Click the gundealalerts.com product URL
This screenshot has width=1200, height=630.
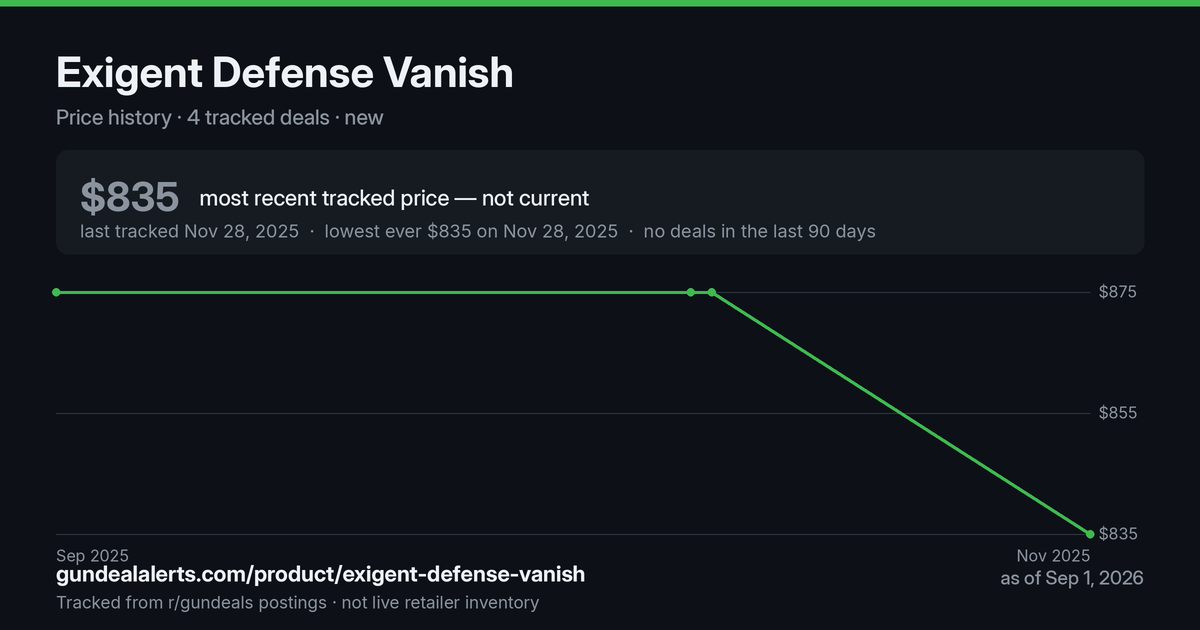(321, 575)
